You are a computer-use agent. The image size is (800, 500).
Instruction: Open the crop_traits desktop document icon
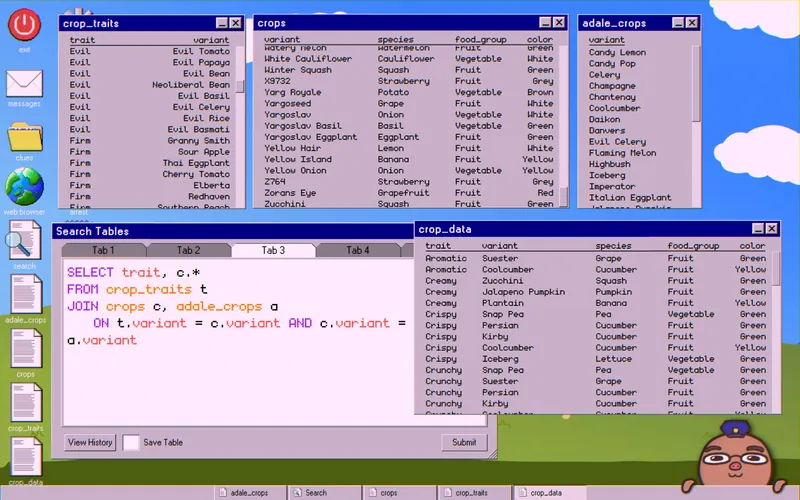26,403
